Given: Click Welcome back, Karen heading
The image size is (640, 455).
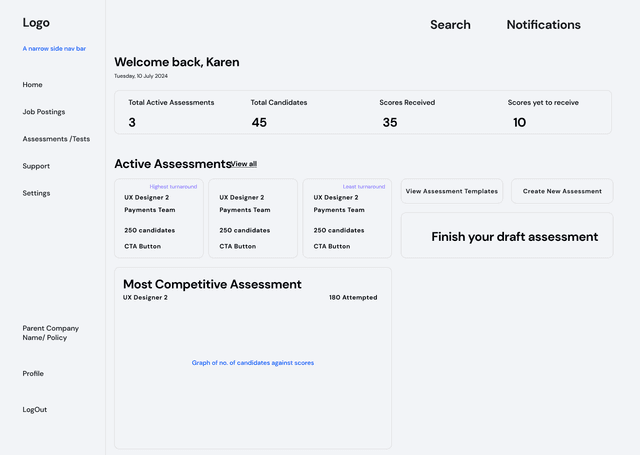Looking at the screenshot, I should [x=177, y=62].
